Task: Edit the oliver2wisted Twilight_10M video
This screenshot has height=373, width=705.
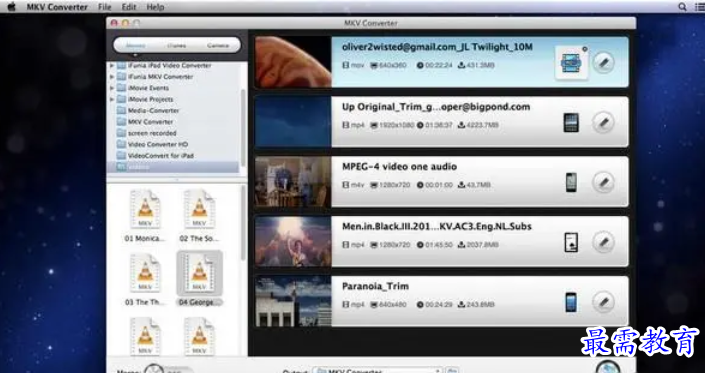Action: [x=603, y=62]
